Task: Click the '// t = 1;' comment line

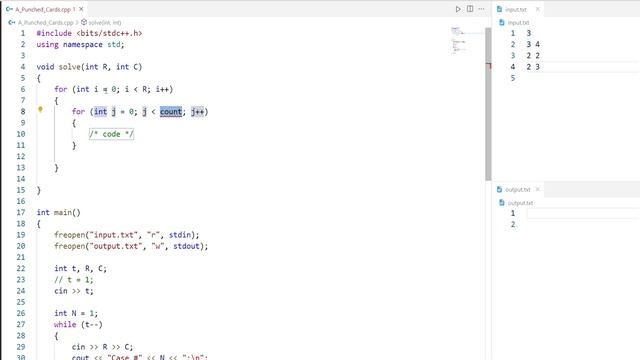Action: point(73,280)
